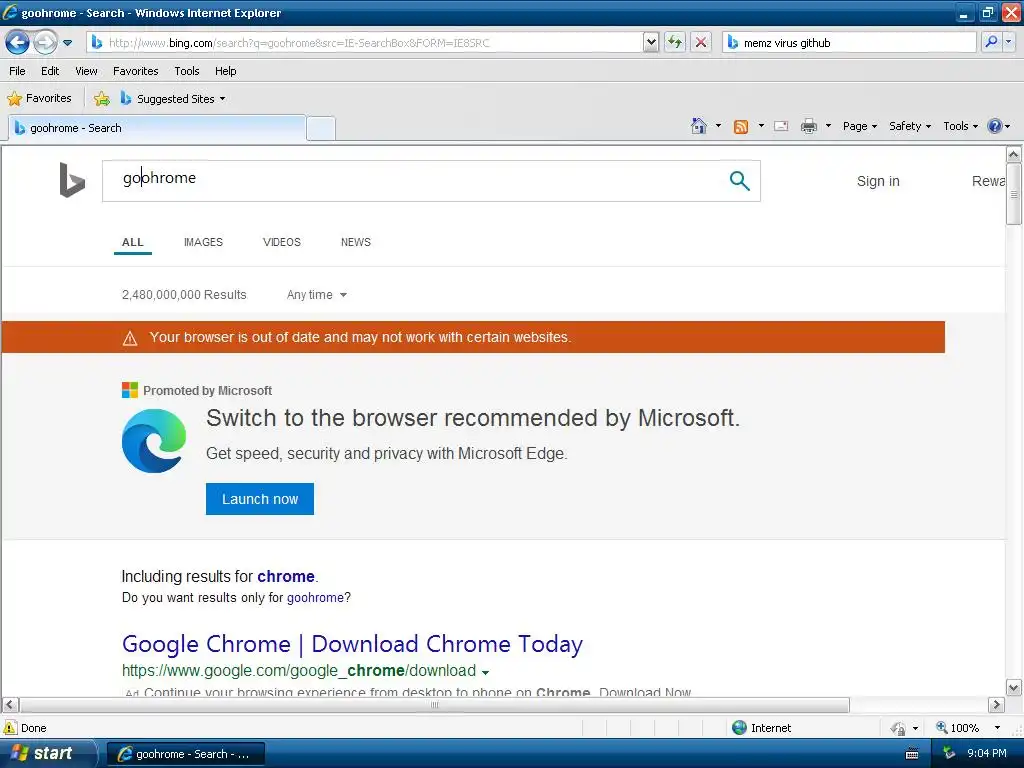The width and height of the screenshot is (1024, 768).
Task: Click the Bing search magnifier icon
Action: click(739, 181)
